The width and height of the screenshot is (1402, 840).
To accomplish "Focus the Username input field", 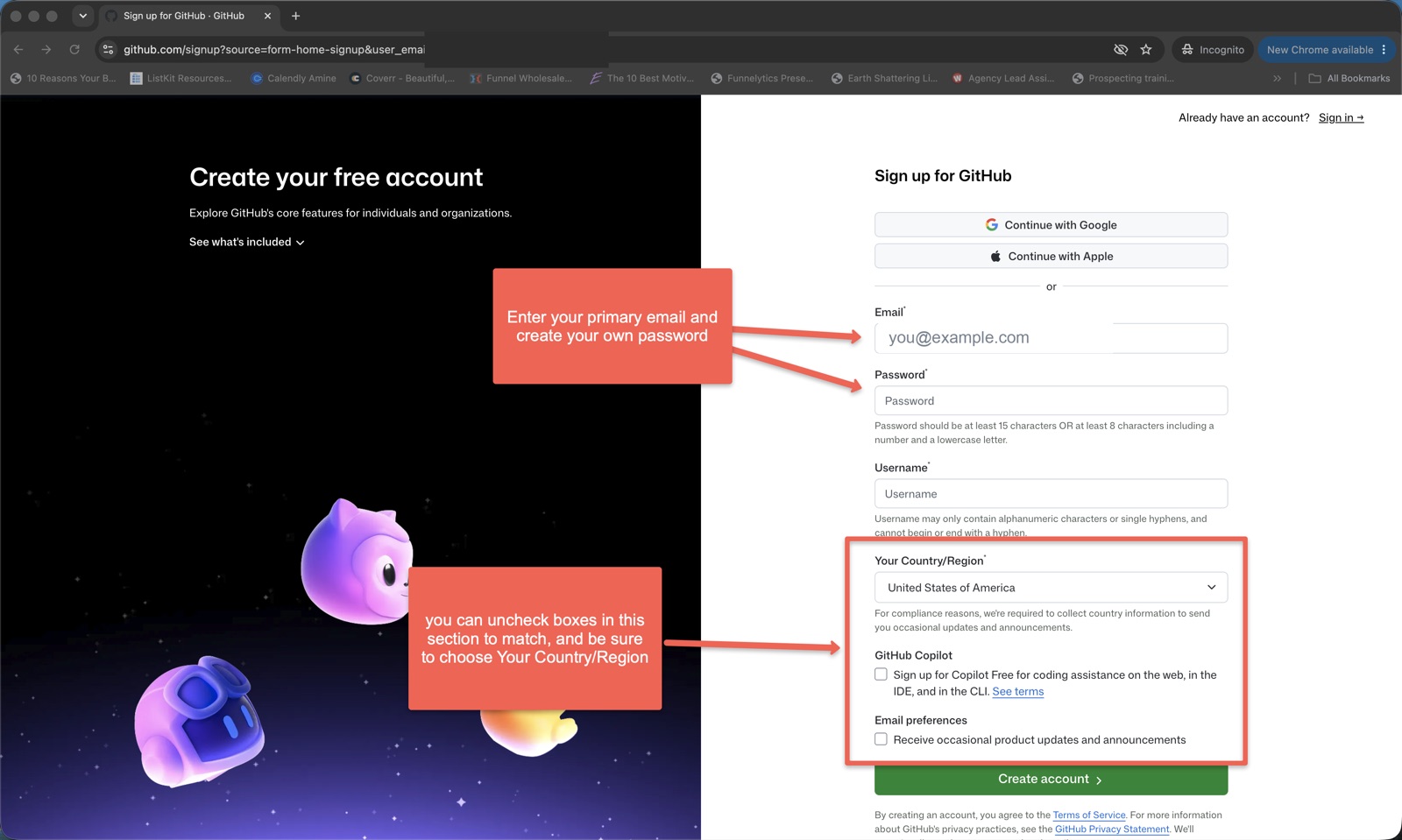I will [1051, 493].
